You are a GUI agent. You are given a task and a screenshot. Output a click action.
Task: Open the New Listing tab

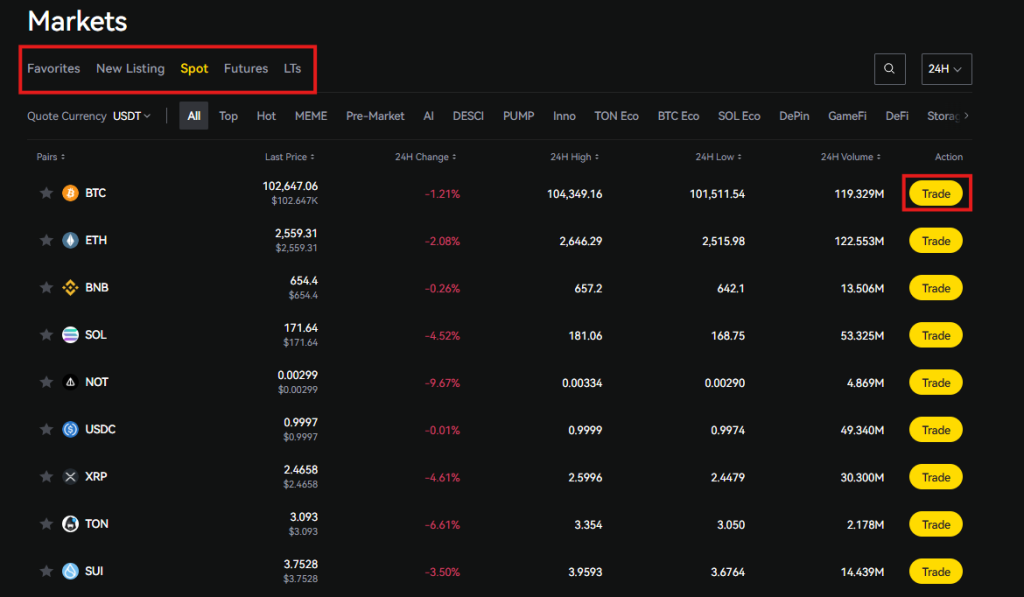(130, 68)
